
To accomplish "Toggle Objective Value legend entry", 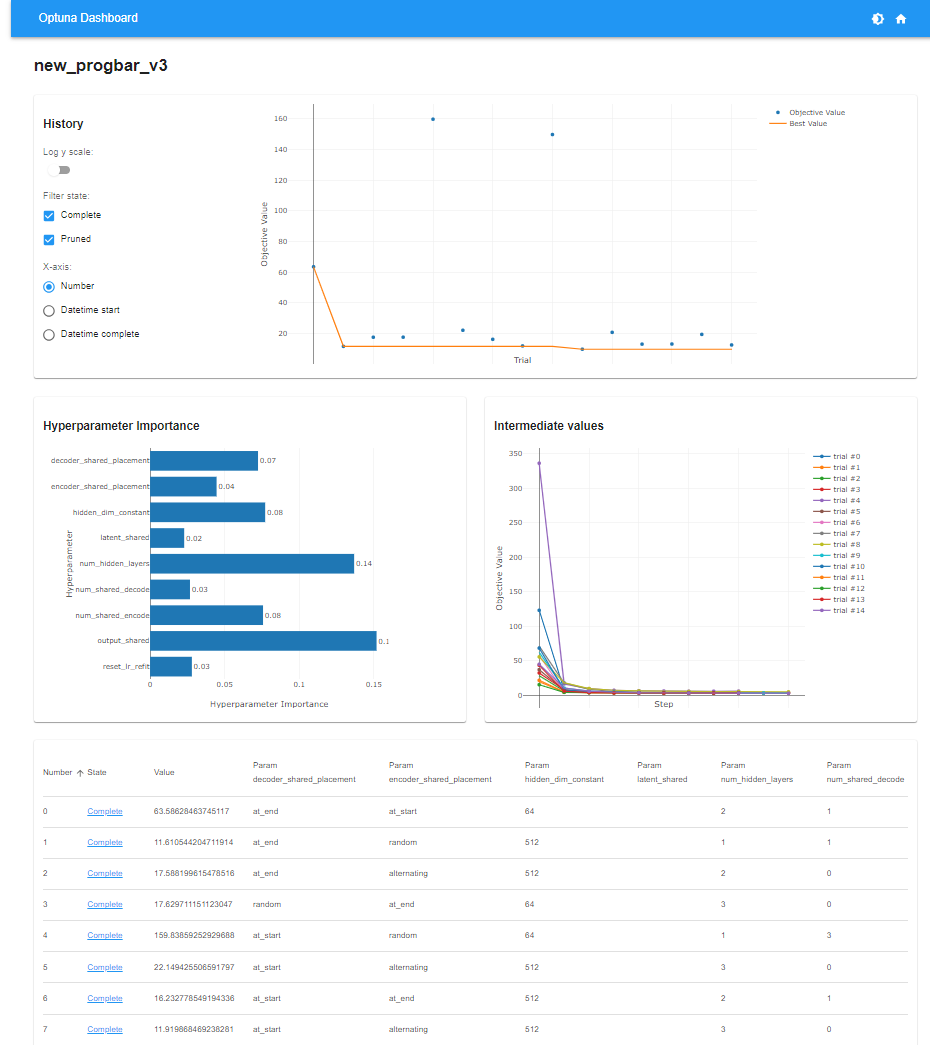I will [x=807, y=113].
